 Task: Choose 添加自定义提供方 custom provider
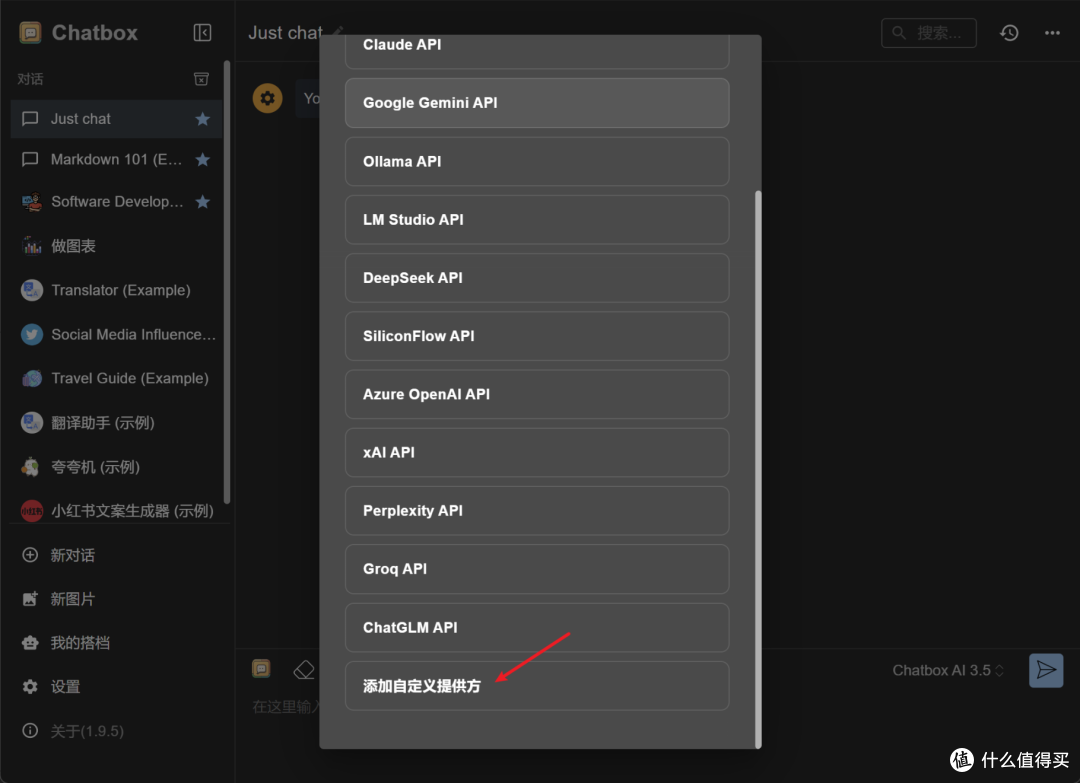click(x=537, y=686)
